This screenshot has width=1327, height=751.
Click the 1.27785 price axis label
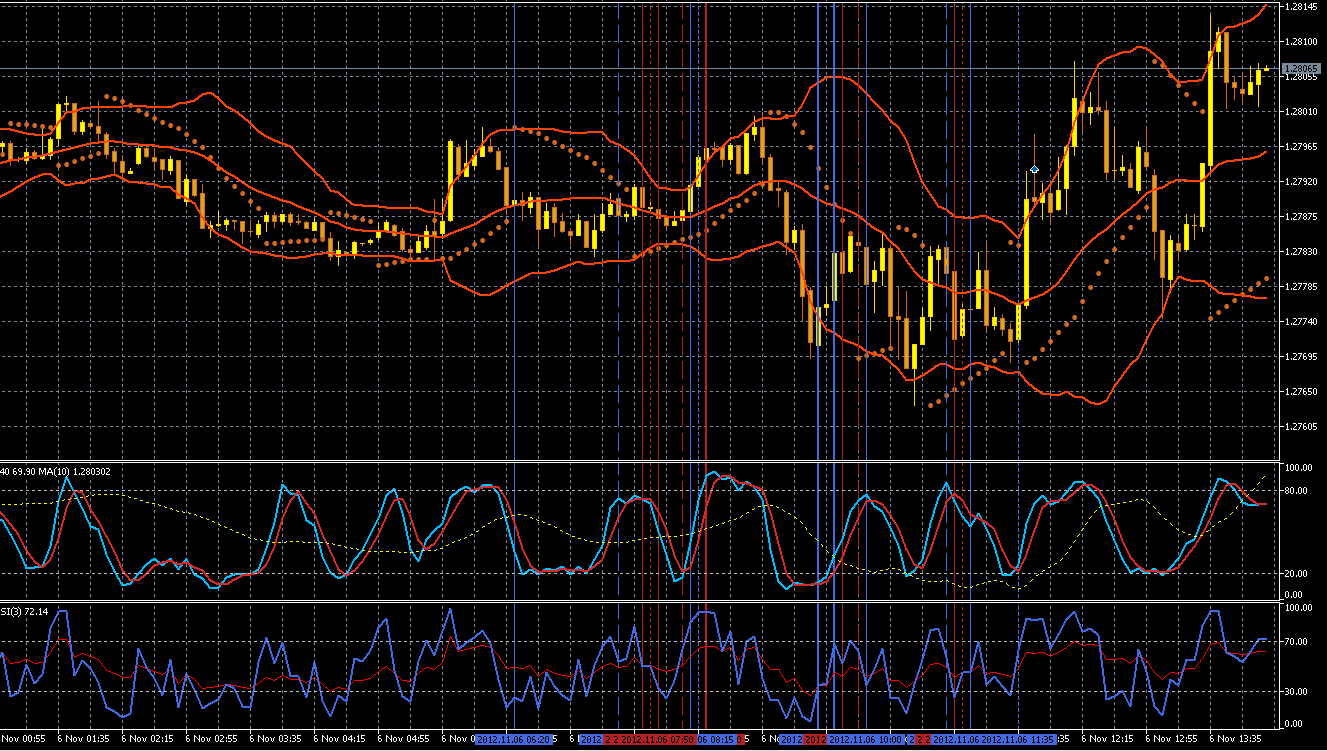point(1301,287)
